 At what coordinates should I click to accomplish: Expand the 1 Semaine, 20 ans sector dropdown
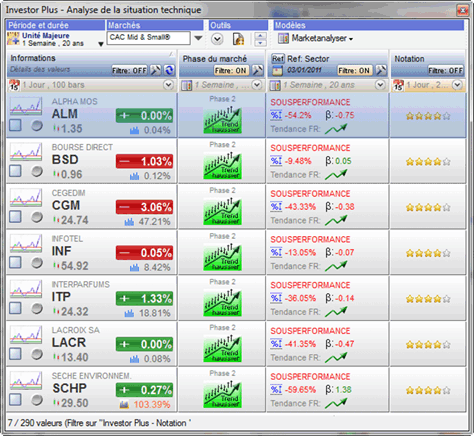(380, 85)
